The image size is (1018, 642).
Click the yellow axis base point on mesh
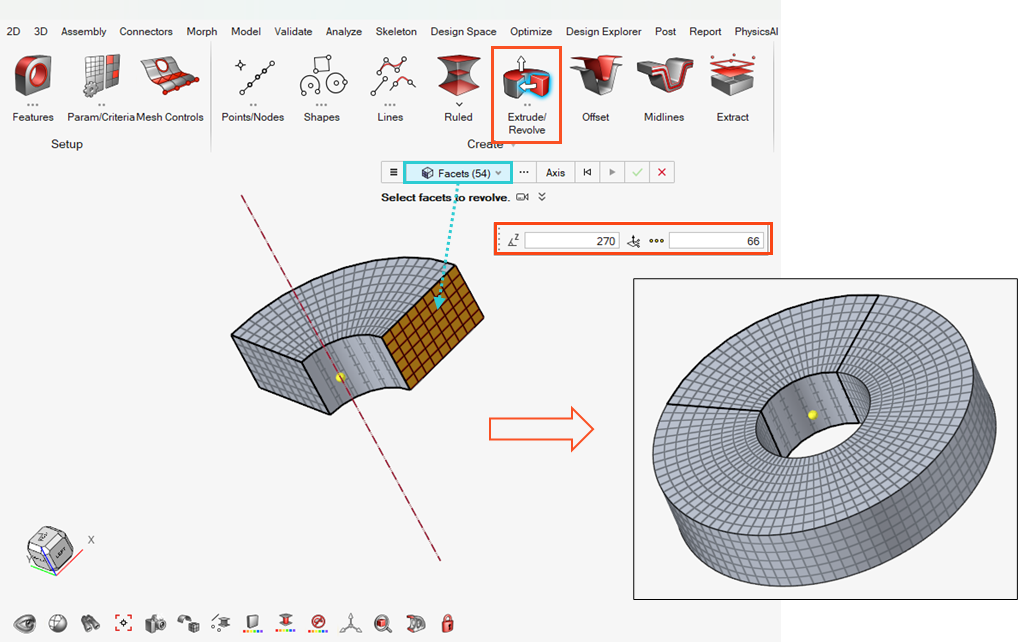tap(340, 377)
